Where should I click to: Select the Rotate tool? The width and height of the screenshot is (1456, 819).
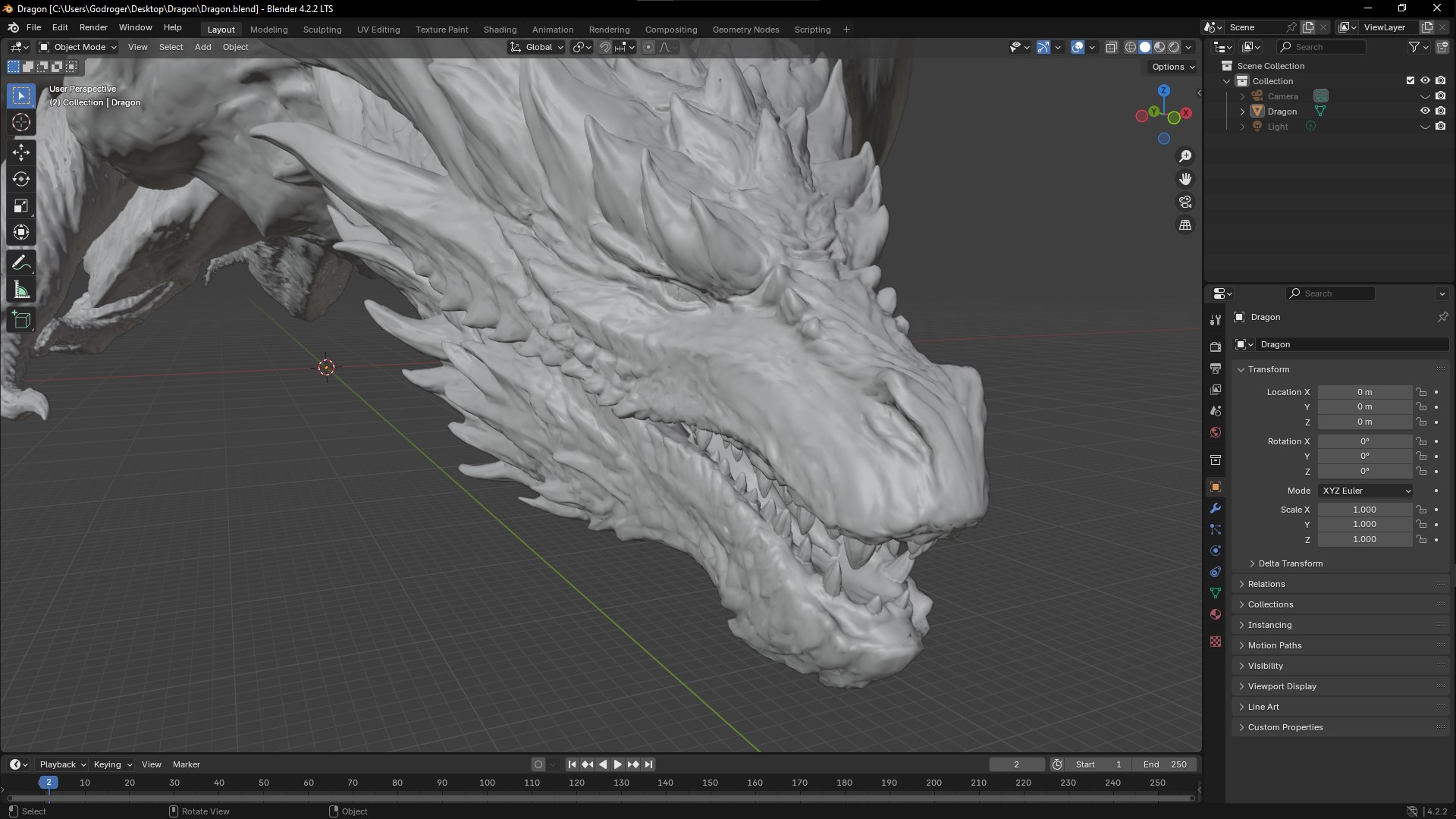click(x=21, y=179)
